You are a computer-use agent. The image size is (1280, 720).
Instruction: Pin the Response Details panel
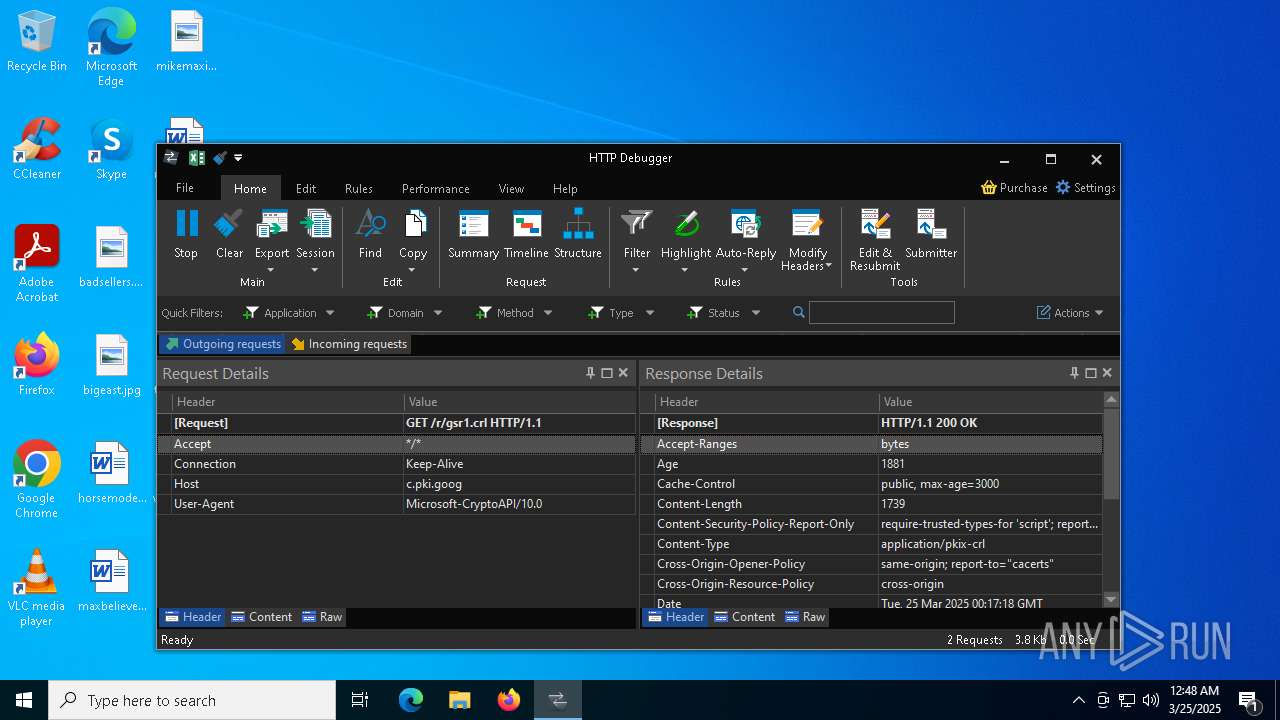1074,373
